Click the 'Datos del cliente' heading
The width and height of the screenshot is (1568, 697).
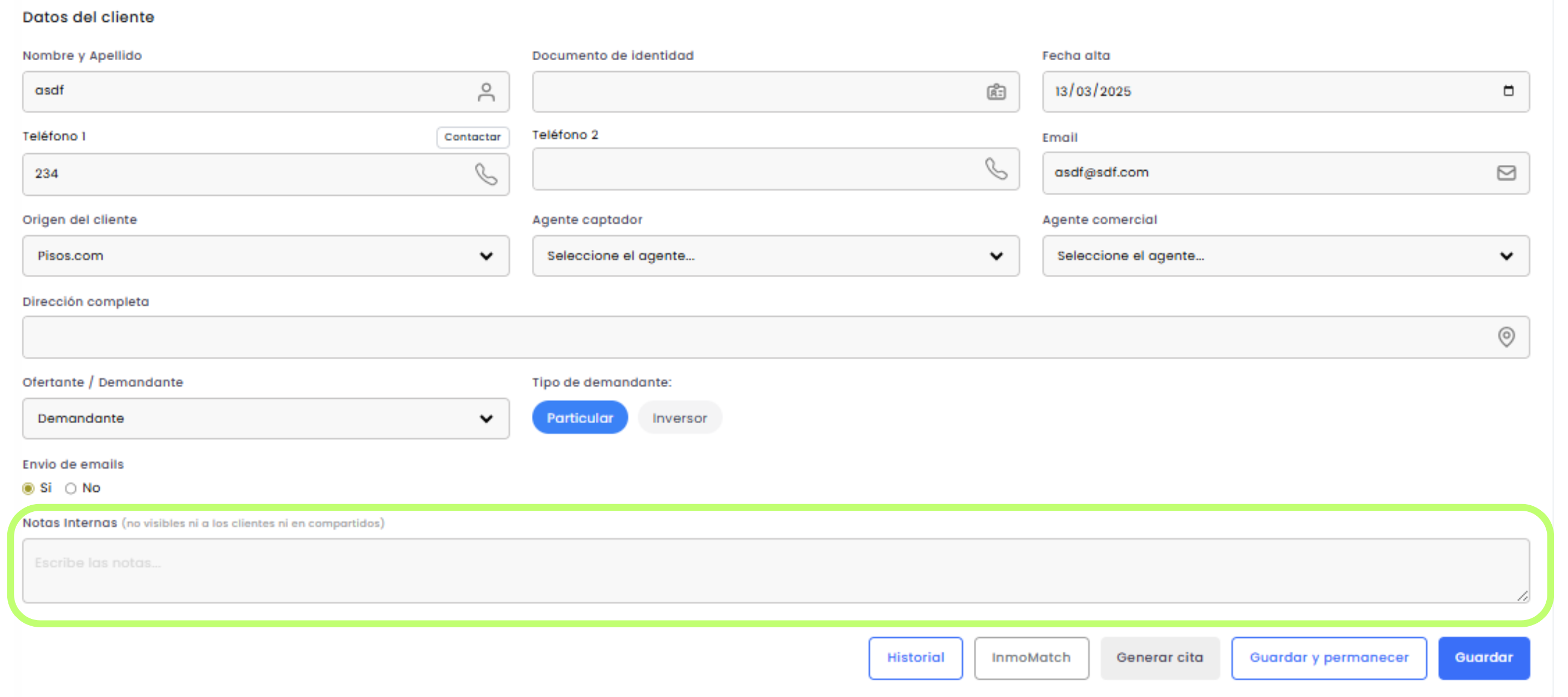coord(88,17)
